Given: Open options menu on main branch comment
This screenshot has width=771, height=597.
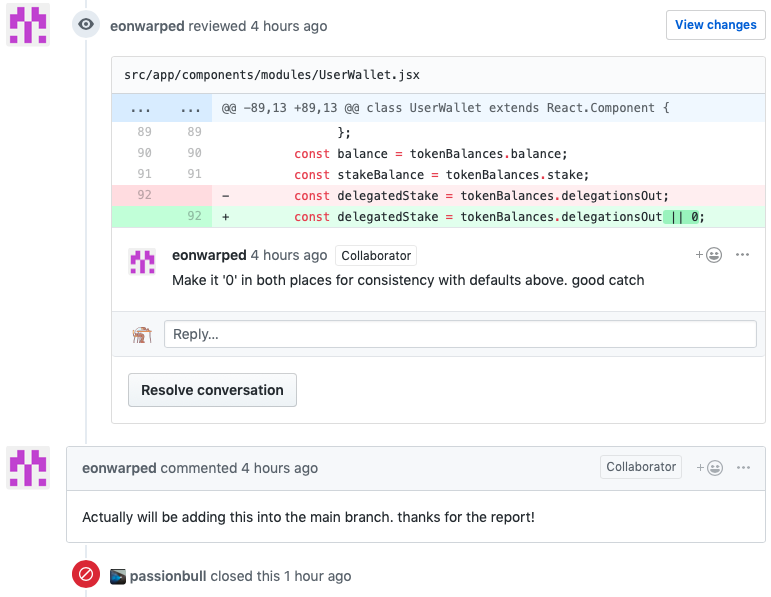Looking at the screenshot, I should pyautogui.click(x=742, y=467).
